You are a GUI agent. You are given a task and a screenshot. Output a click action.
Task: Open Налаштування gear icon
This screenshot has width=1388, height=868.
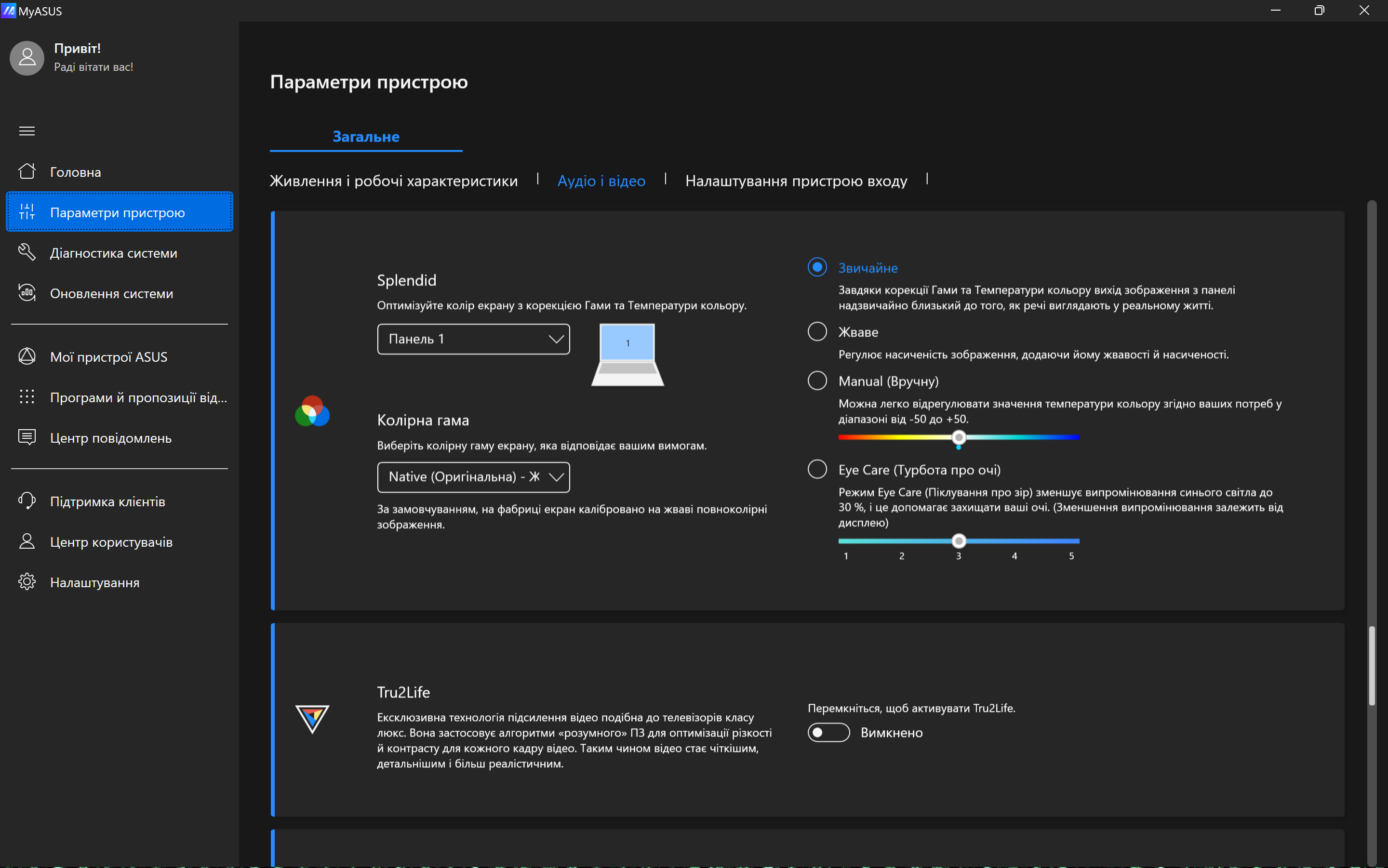27,581
